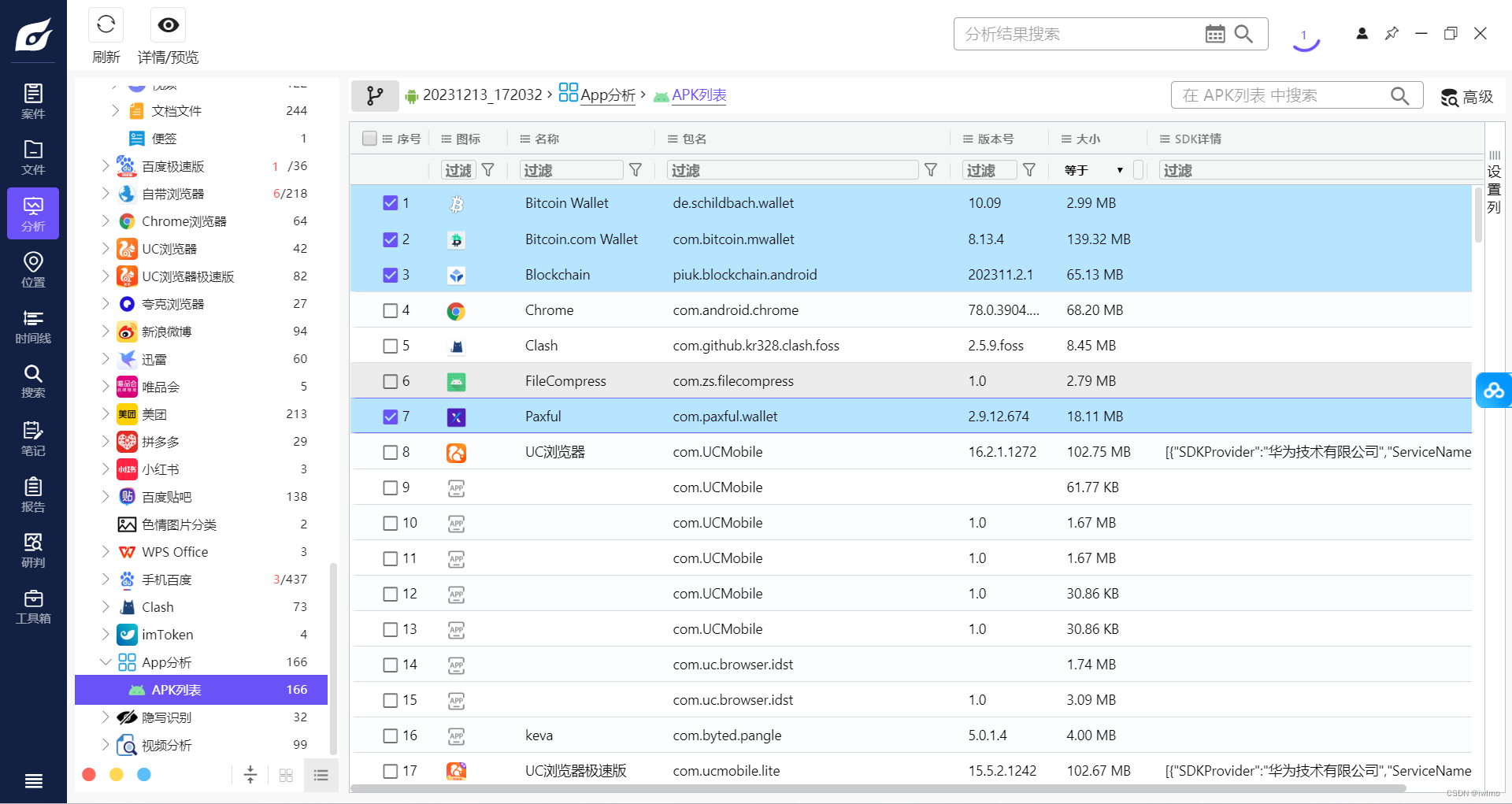Viewport: 1512px width, 804px height.
Task: Click the blue cloud floating icon
Action: [1493, 390]
